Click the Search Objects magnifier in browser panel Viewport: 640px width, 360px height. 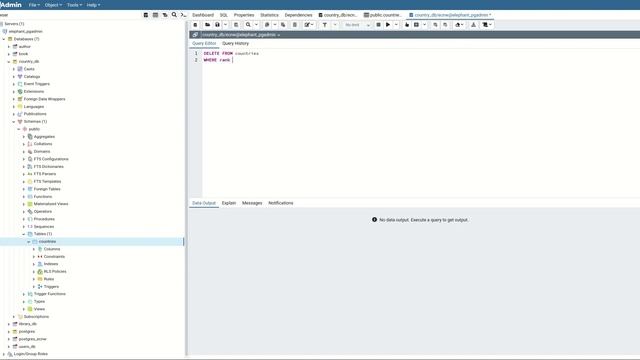pos(174,15)
